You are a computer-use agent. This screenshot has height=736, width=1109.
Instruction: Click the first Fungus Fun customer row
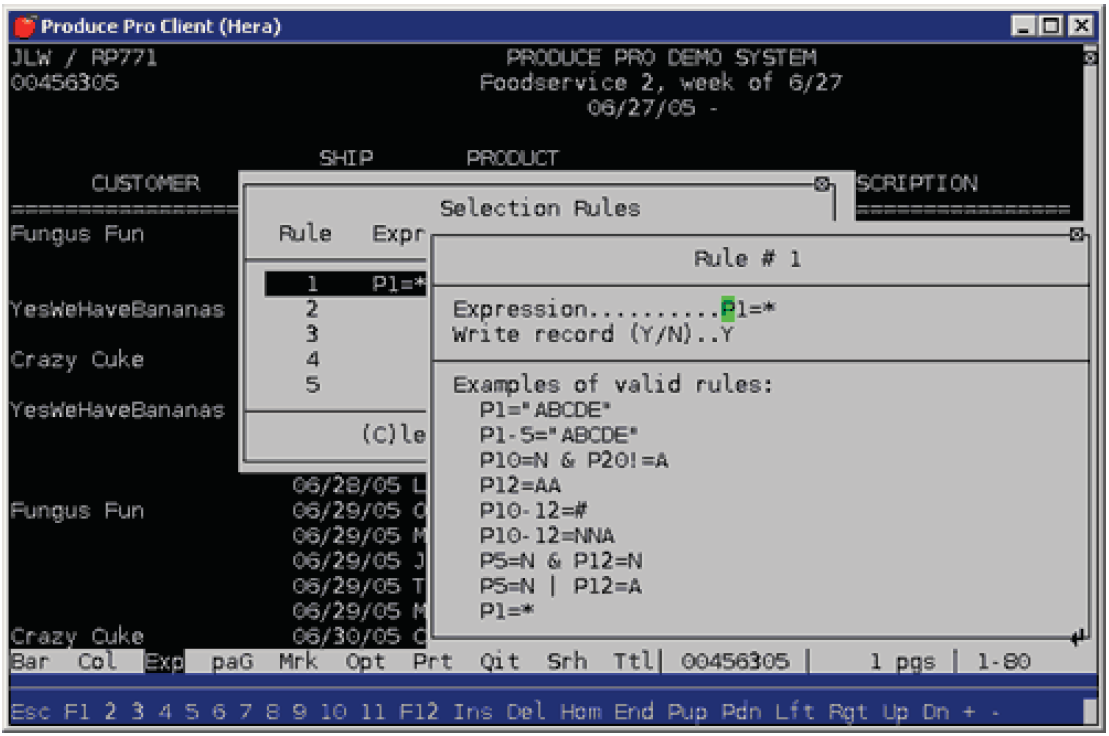(x=77, y=234)
